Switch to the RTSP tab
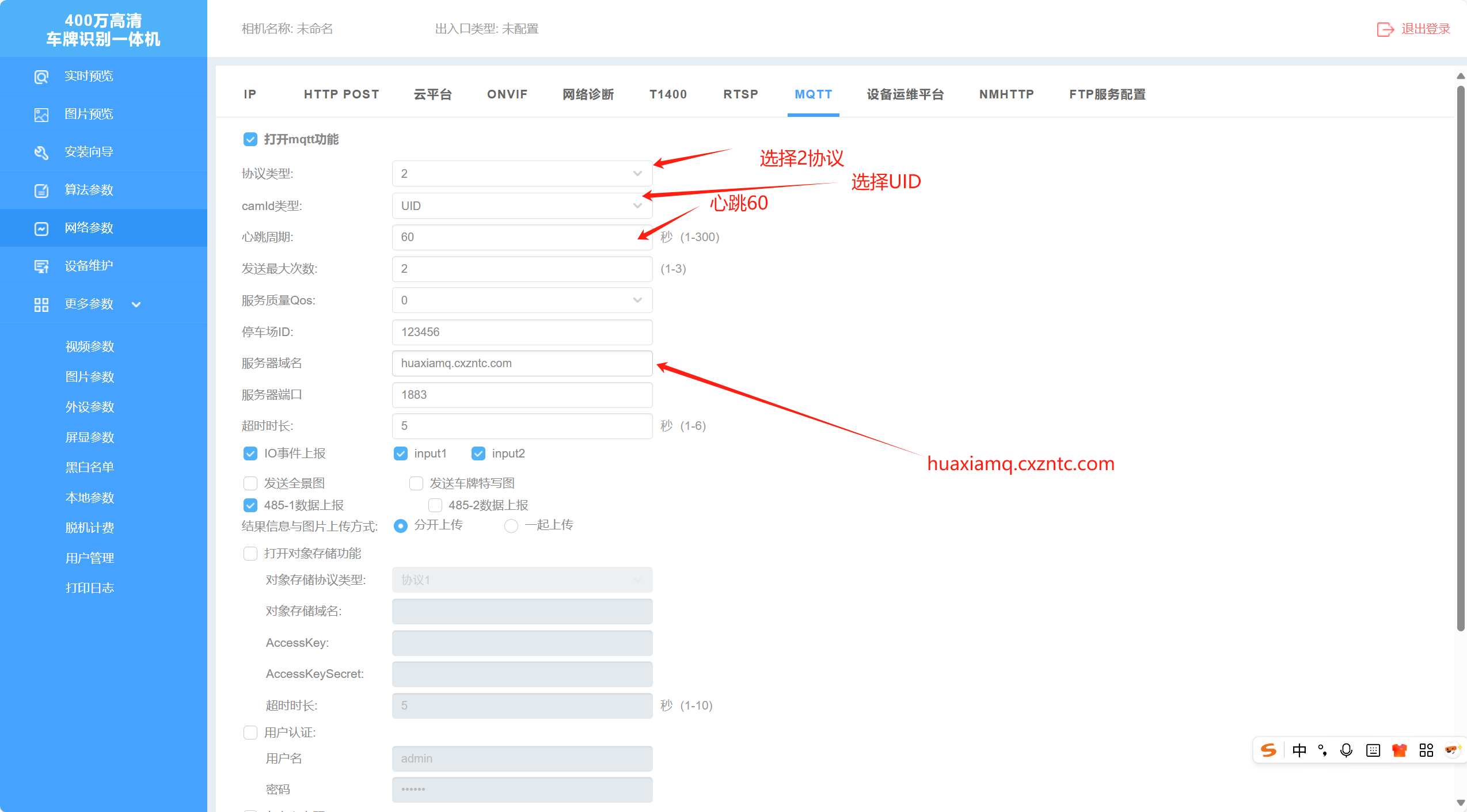Screen dimensions: 1467x812 [x=740, y=94]
